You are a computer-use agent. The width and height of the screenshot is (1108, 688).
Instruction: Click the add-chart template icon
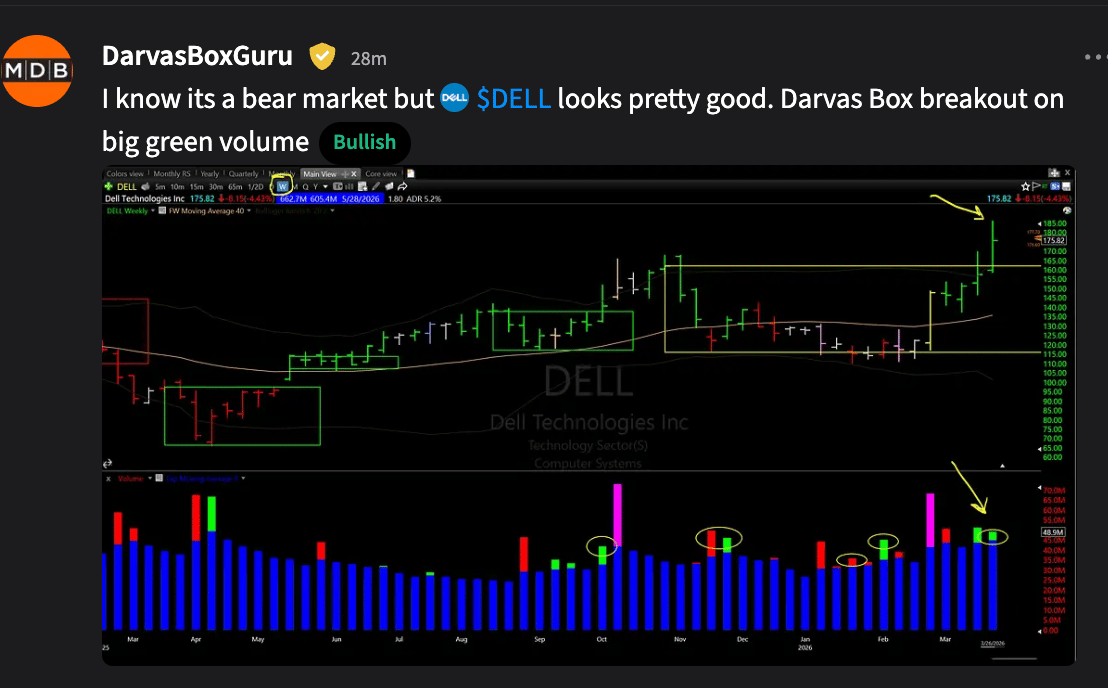click(363, 186)
